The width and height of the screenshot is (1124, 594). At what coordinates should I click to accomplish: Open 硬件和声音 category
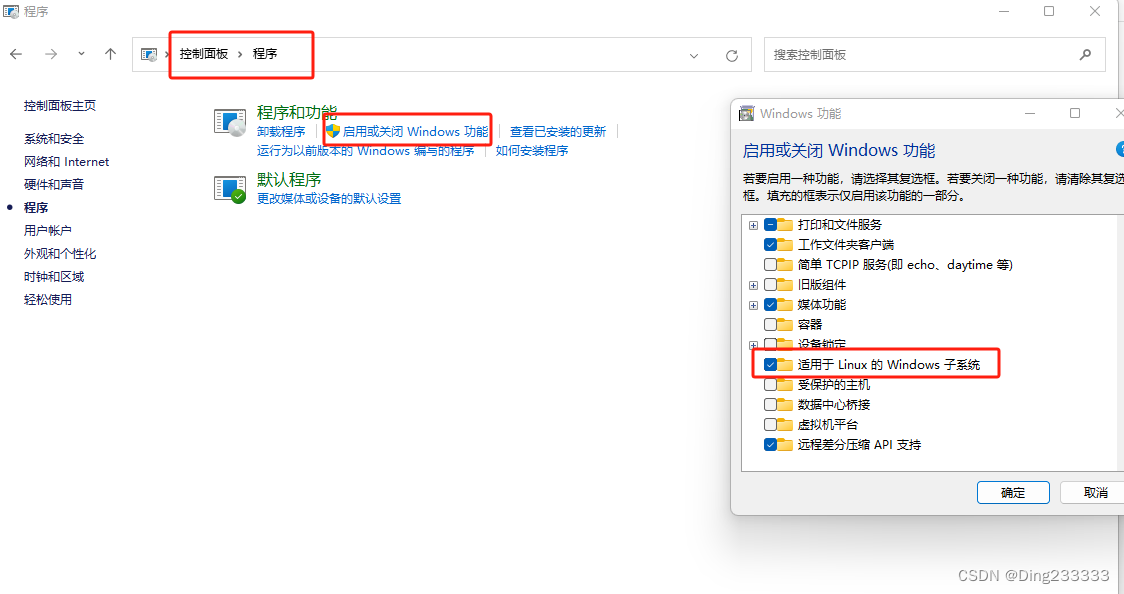coord(54,184)
